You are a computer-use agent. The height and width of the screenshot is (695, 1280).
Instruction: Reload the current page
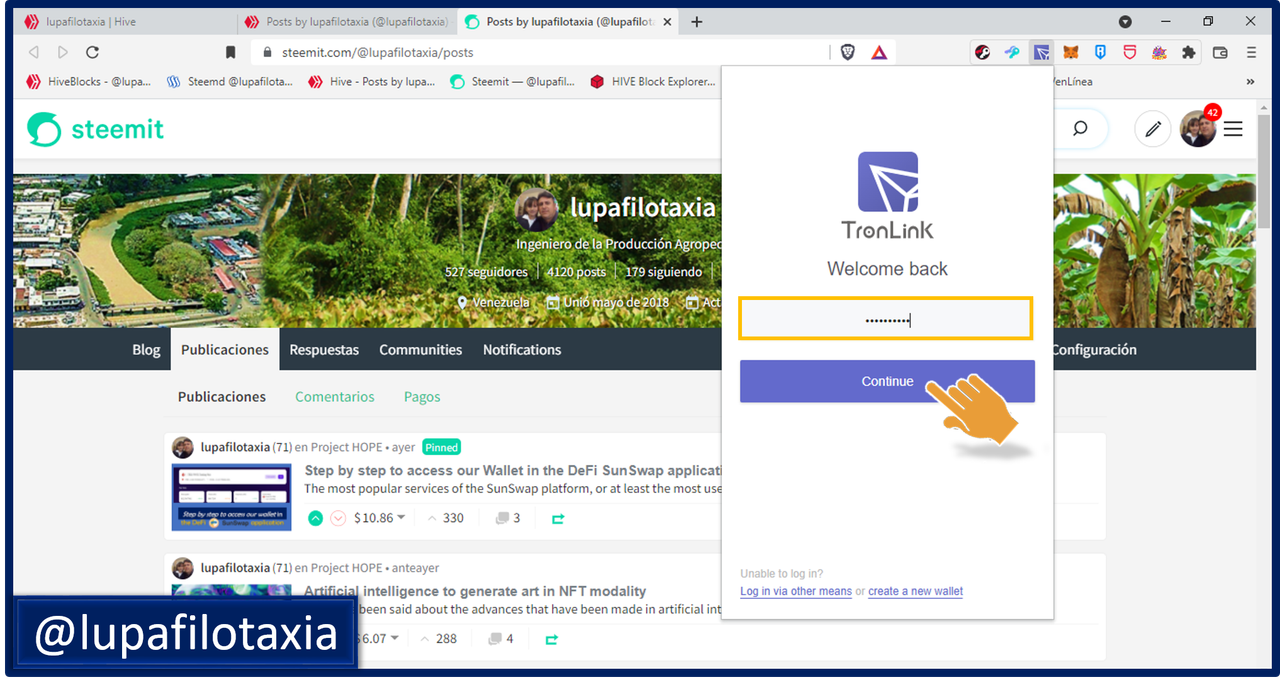point(93,52)
